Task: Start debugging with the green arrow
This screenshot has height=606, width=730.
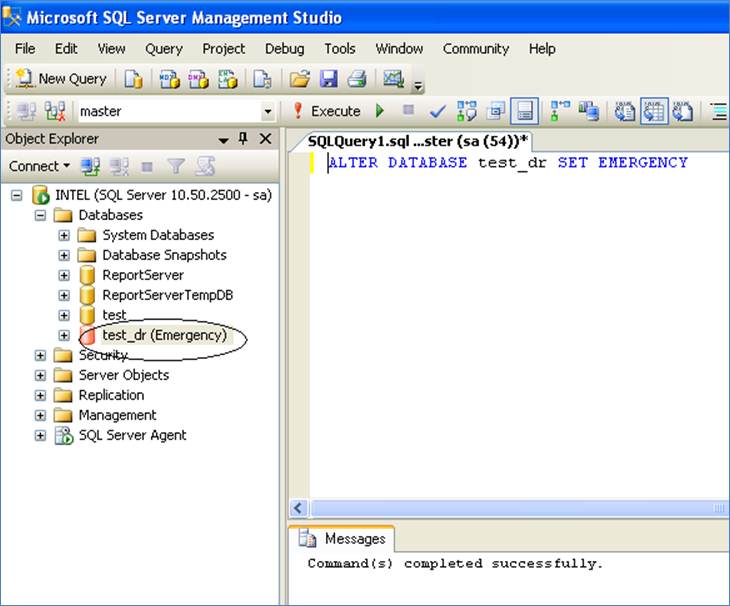Action: point(380,111)
